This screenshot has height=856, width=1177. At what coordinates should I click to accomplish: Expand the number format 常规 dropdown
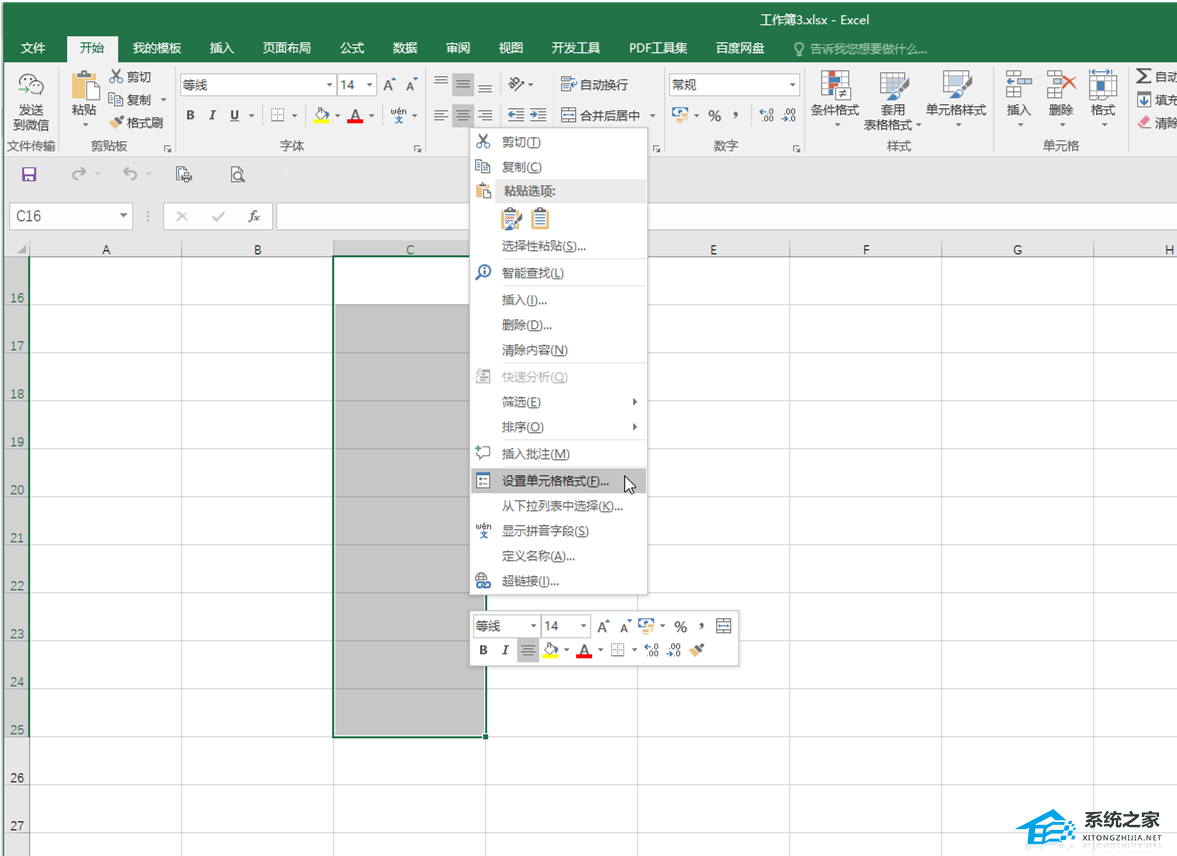tap(792, 86)
